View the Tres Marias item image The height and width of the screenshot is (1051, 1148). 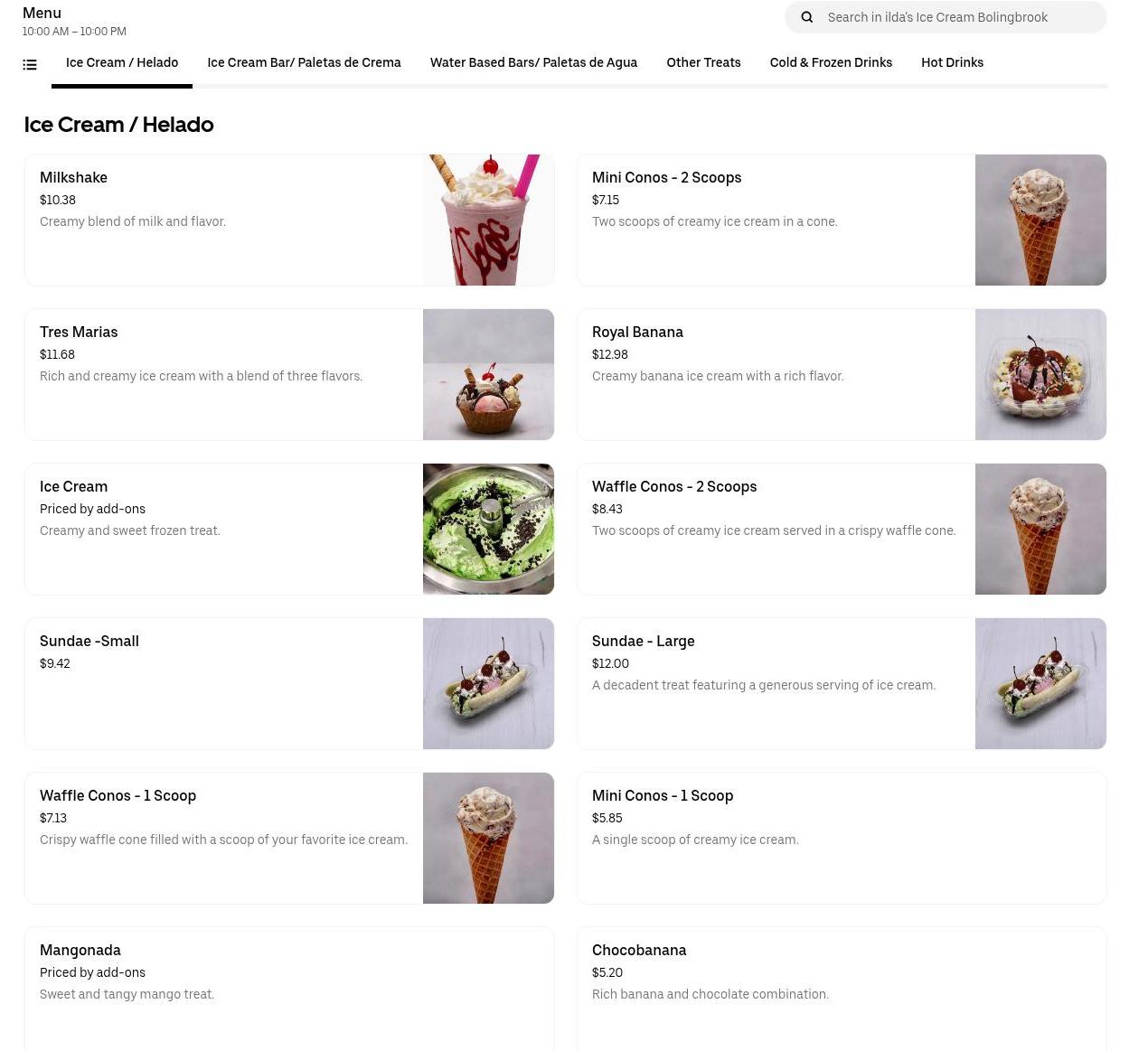(488, 374)
